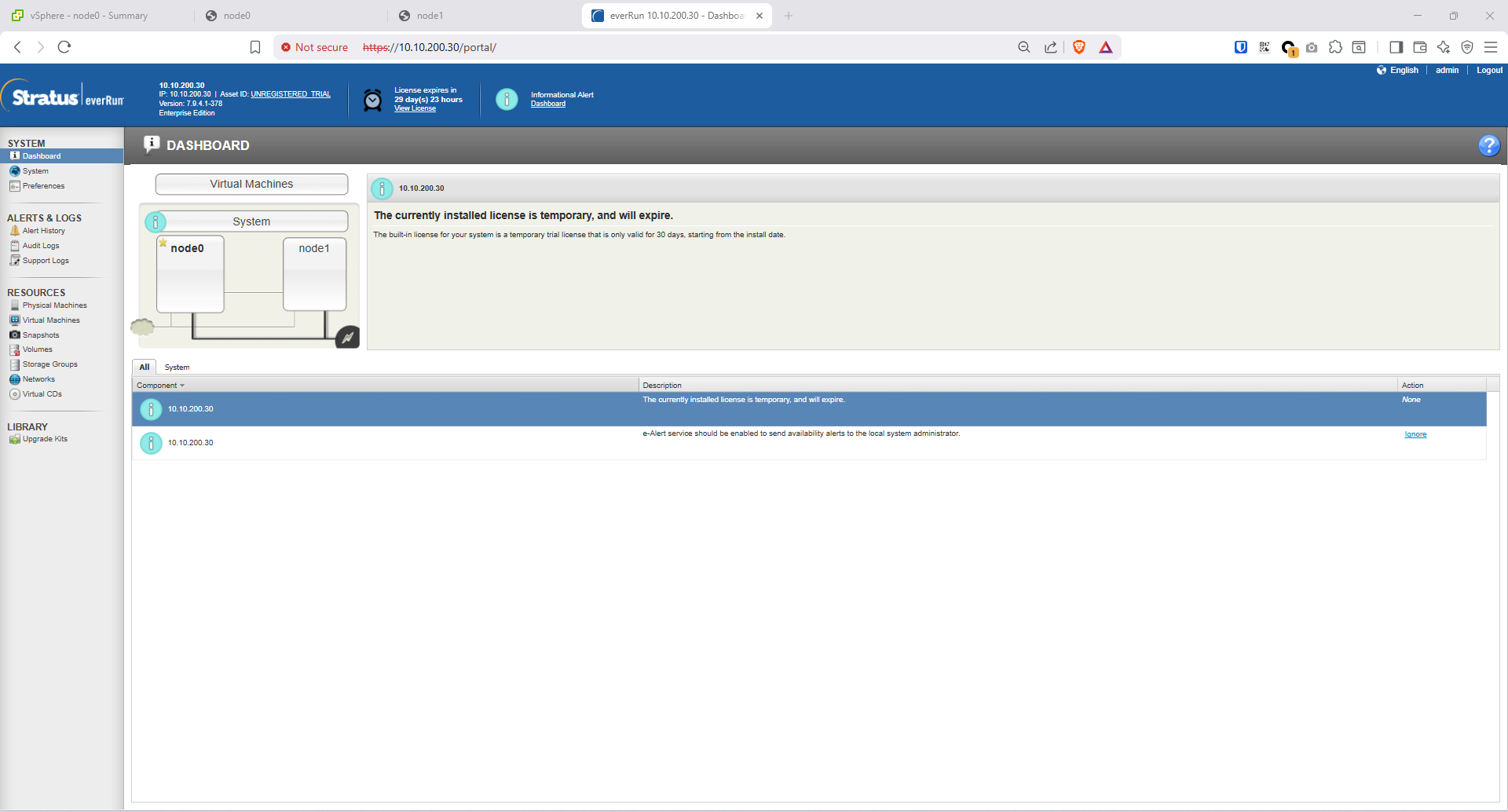
Task: Open Alert History in the sidebar
Action: click(43, 231)
